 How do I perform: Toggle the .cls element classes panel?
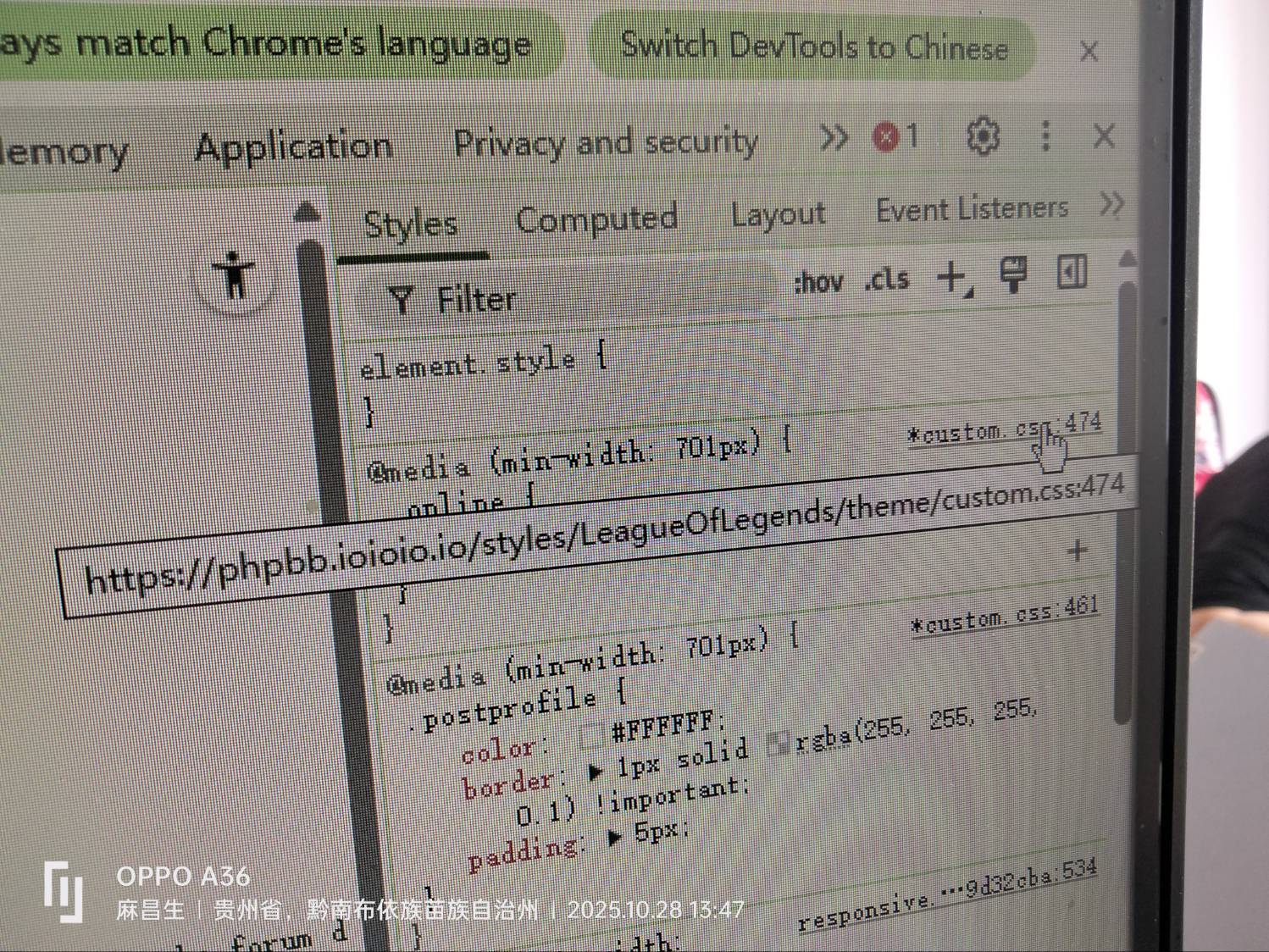pos(886,279)
